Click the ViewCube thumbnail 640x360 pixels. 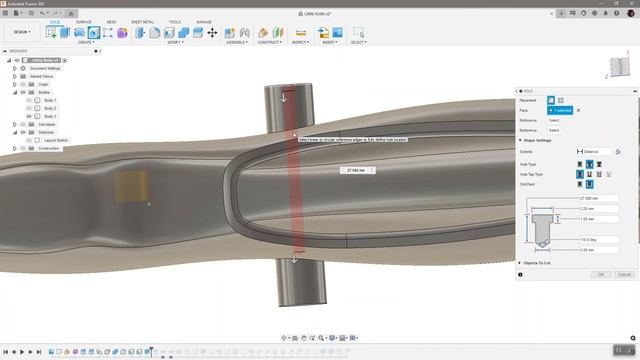pos(620,66)
